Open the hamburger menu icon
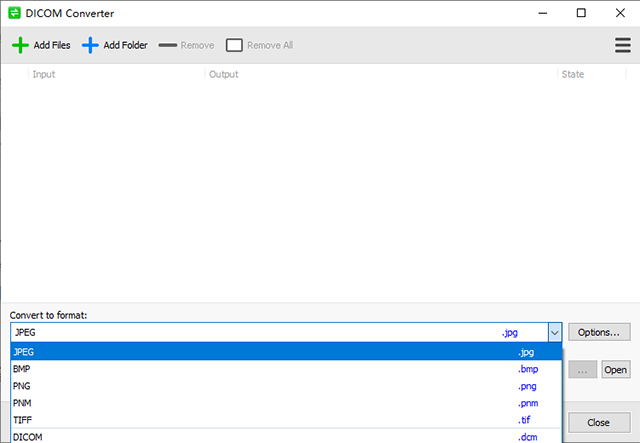Viewport: 640px width, 443px height. (x=623, y=45)
